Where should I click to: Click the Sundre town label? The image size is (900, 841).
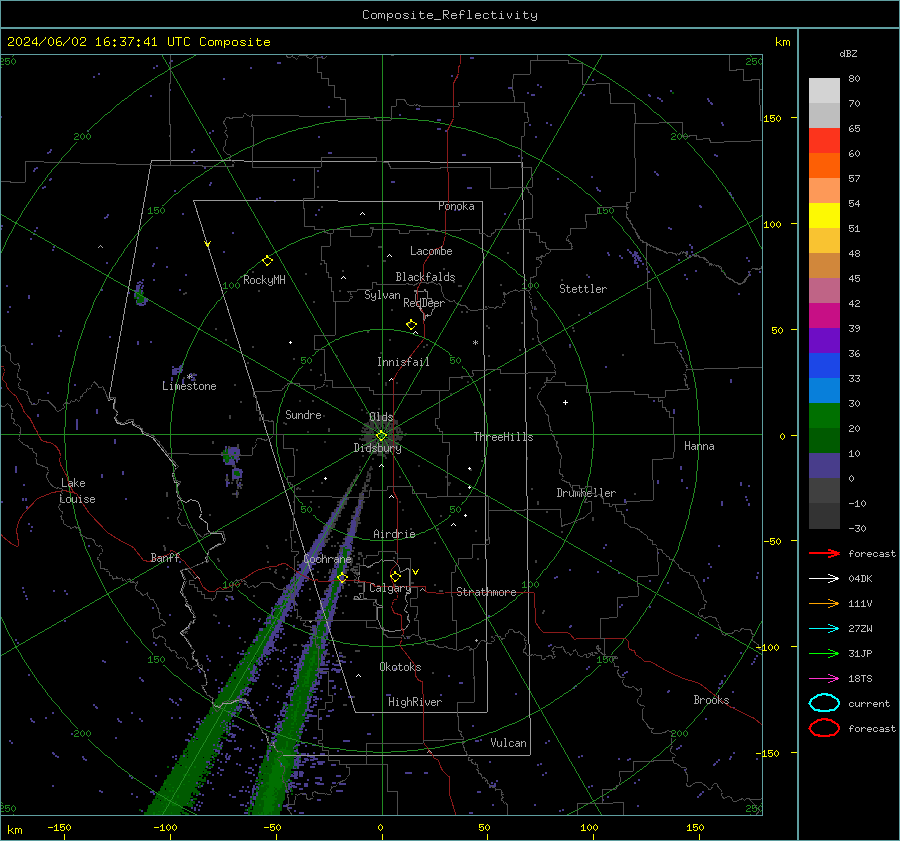coord(303,415)
